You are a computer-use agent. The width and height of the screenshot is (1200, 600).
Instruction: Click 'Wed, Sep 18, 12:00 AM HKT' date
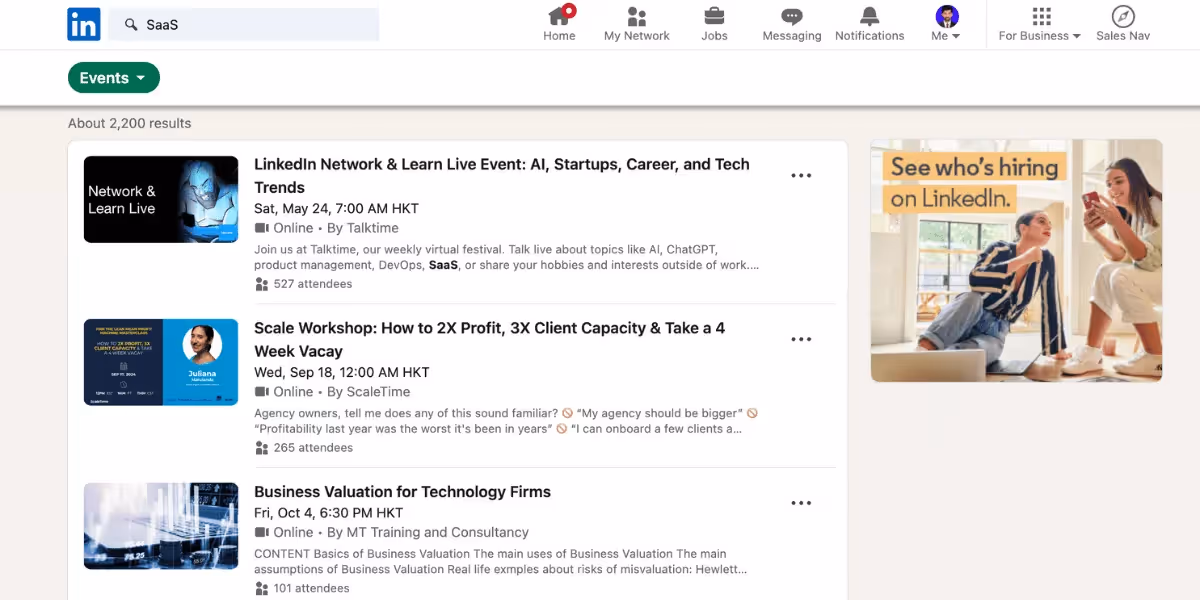pyautogui.click(x=341, y=373)
